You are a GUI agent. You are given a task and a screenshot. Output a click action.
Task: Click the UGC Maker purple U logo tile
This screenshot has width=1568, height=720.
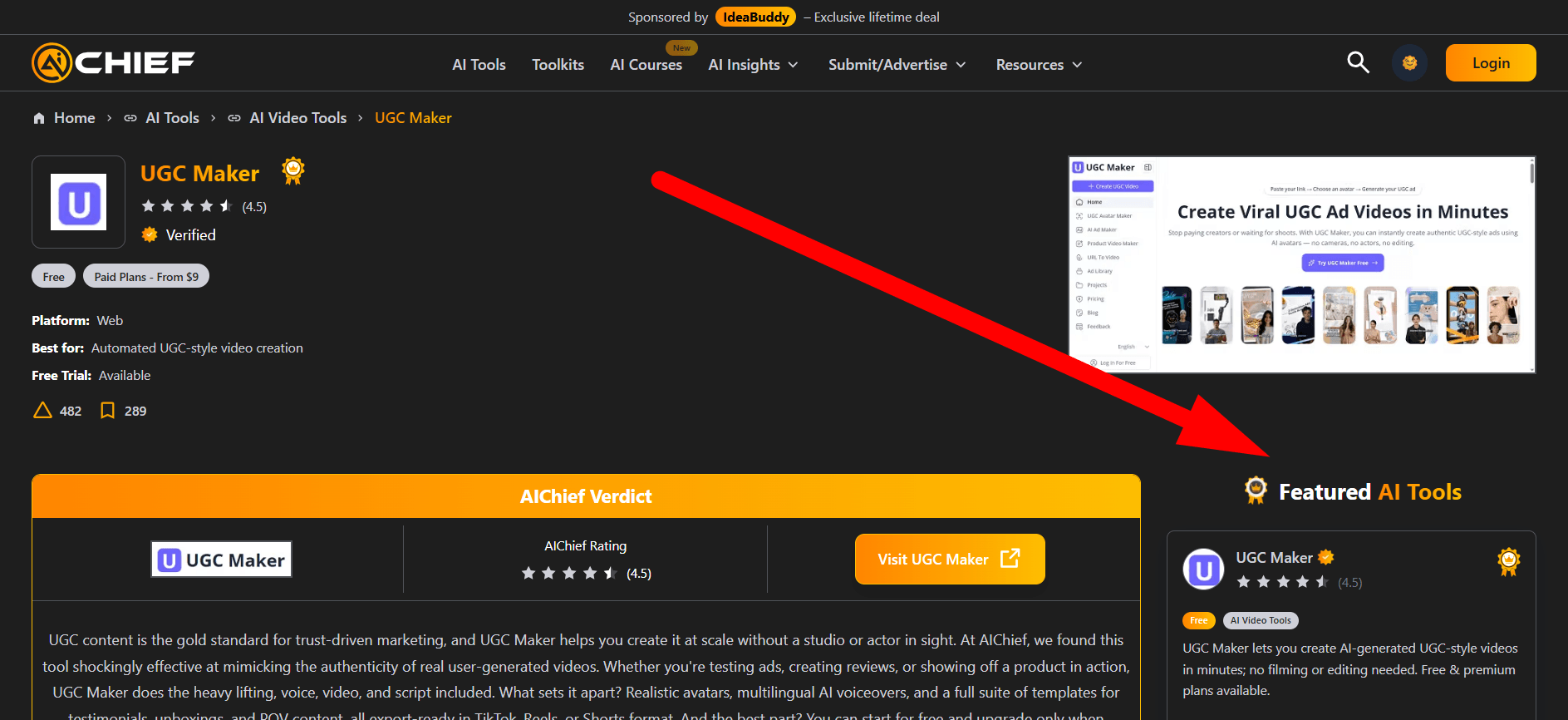click(x=79, y=202)
